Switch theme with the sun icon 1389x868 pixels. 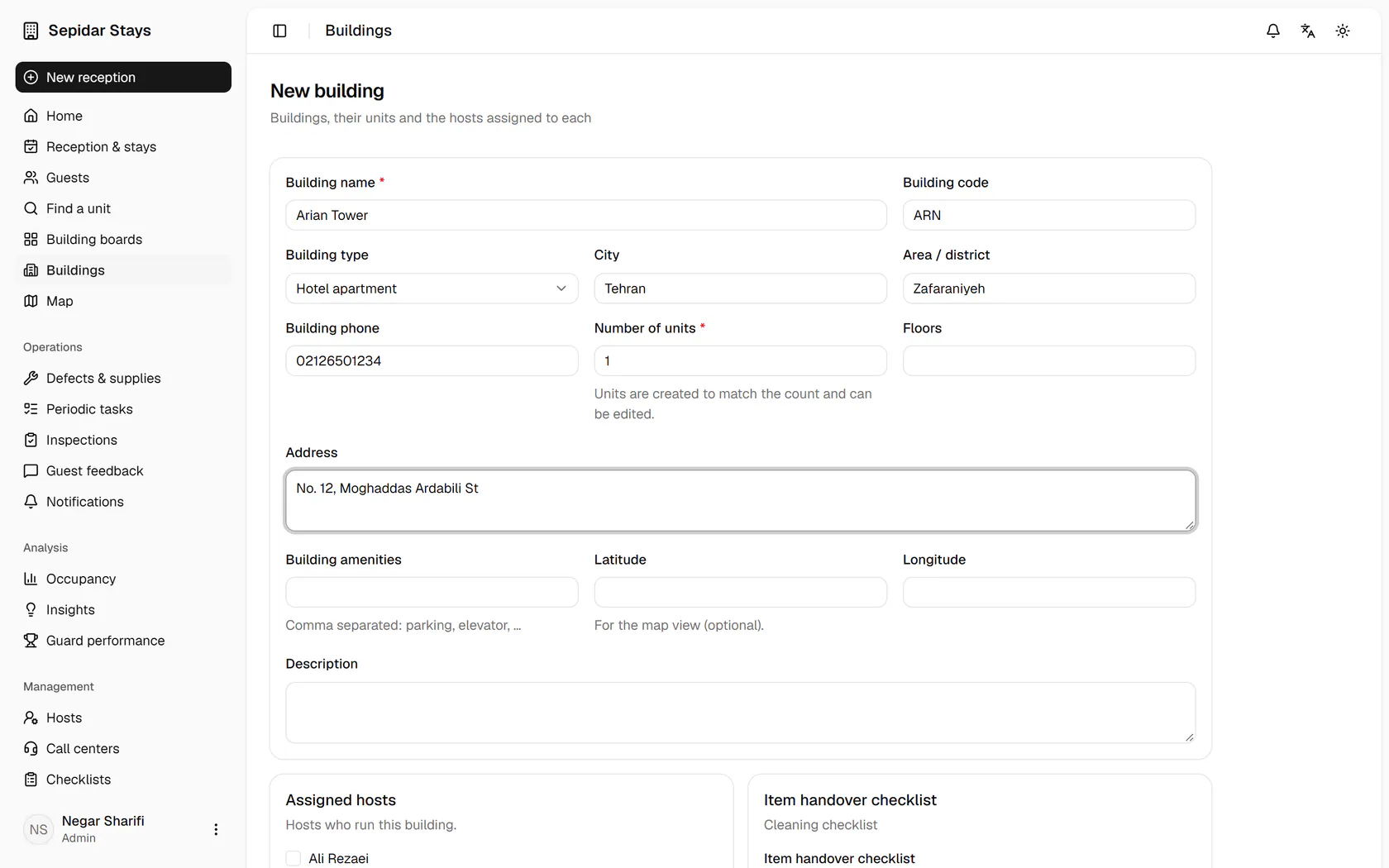pyautogui.click(x=1343, y=31)
